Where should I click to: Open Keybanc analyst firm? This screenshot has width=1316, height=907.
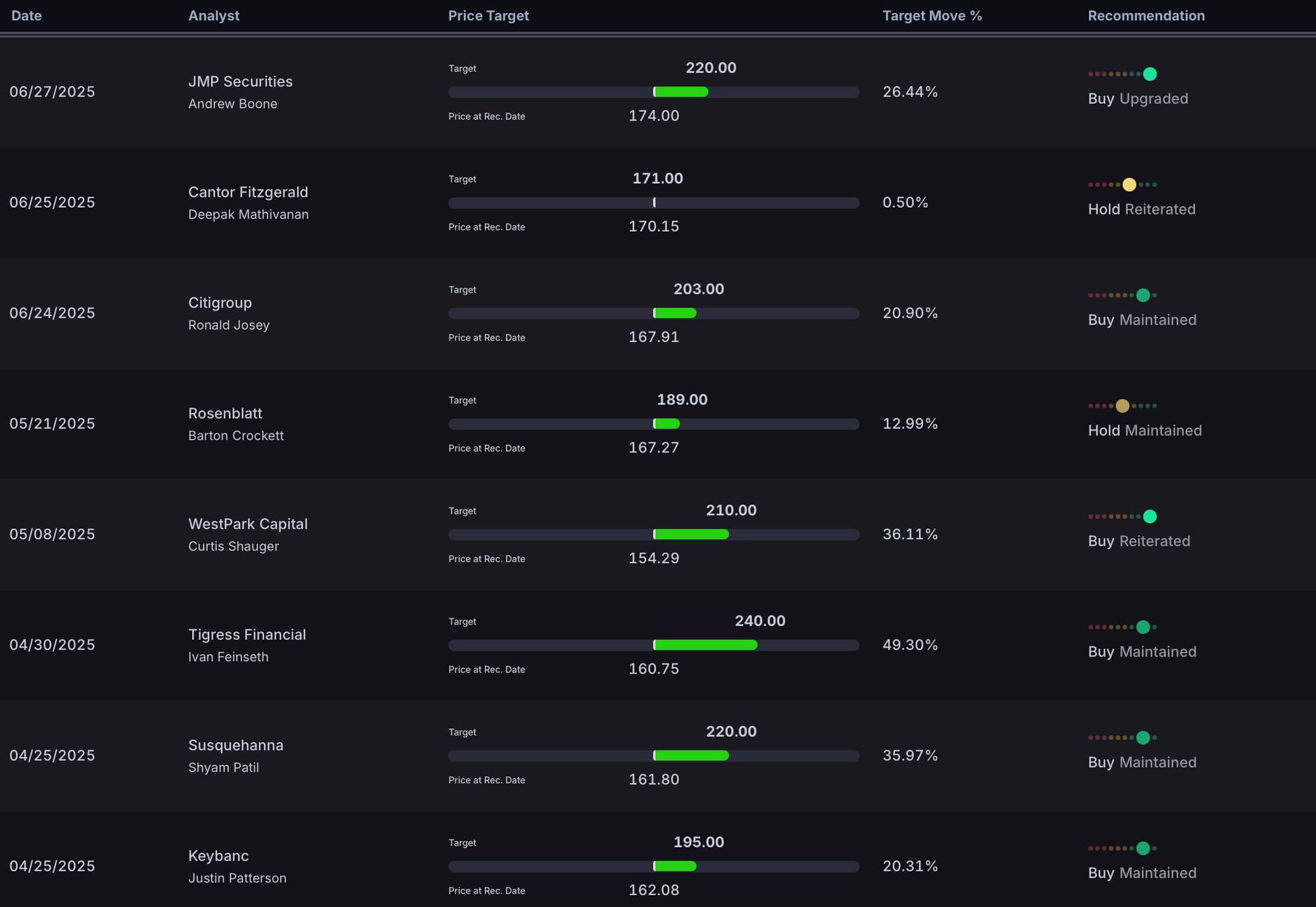click(x=218, y=856)
